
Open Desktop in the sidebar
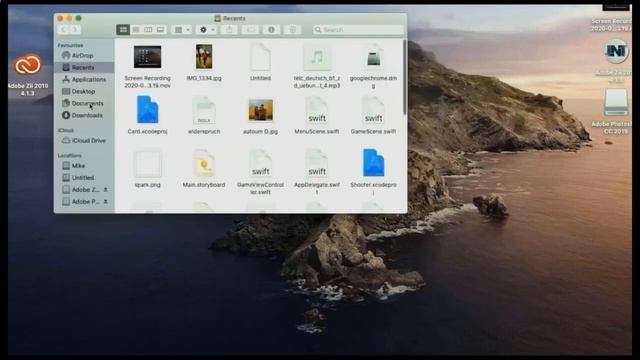click(84, 91)
